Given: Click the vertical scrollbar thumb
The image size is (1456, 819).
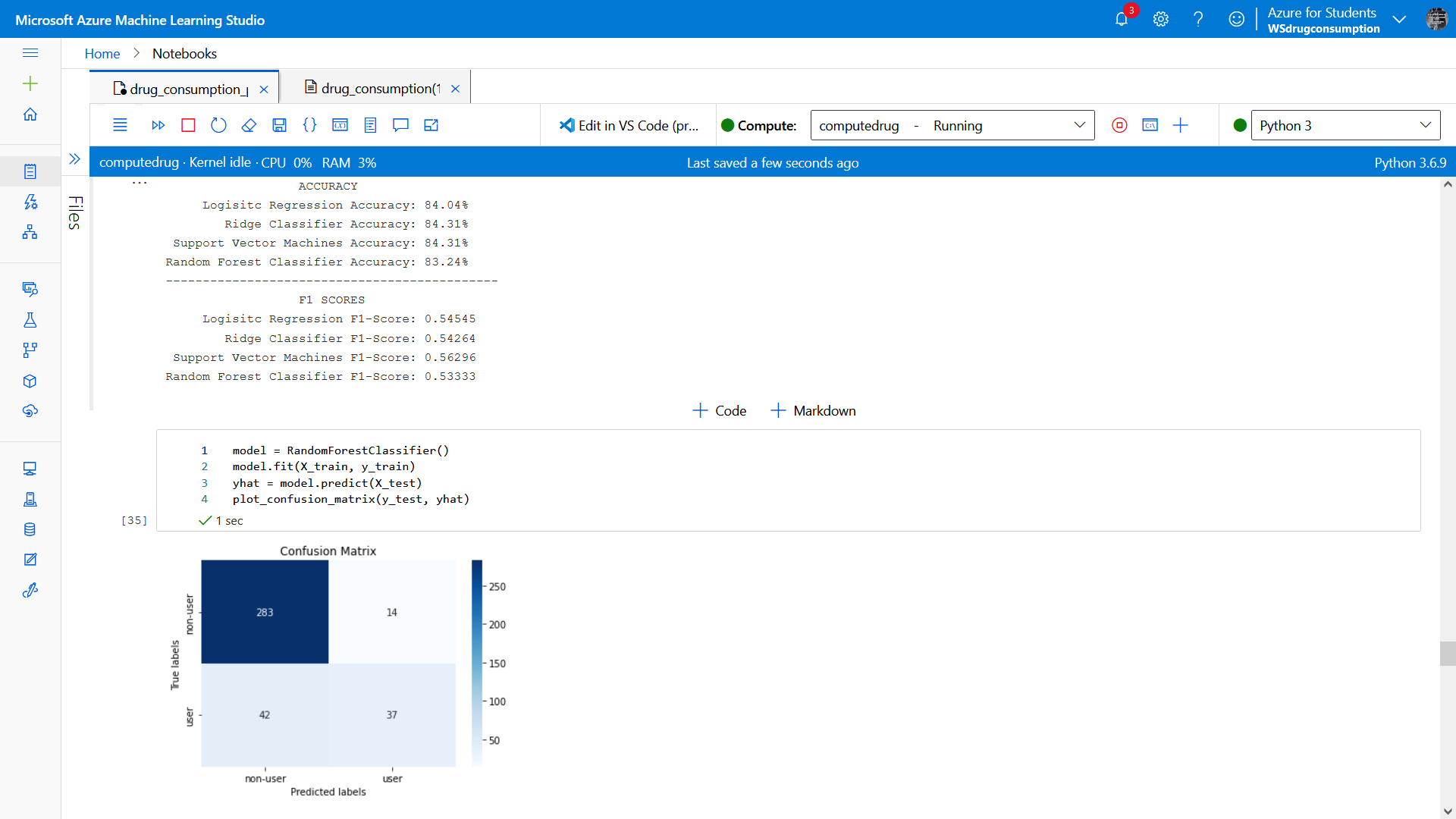Looking at the screenshot, I should [x=1448, y=653].
